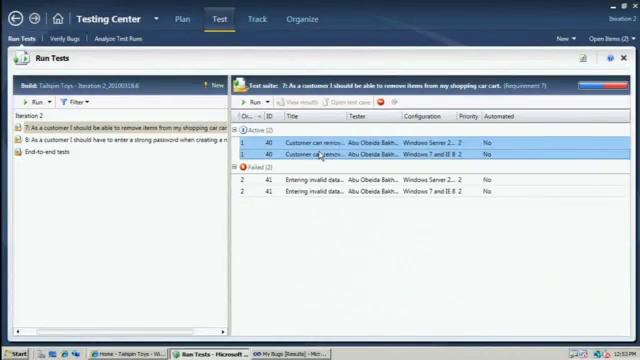640x360 pixels.
Task: Open Home - Tailspin Toys taskbar window
Action: coord(128,354)
